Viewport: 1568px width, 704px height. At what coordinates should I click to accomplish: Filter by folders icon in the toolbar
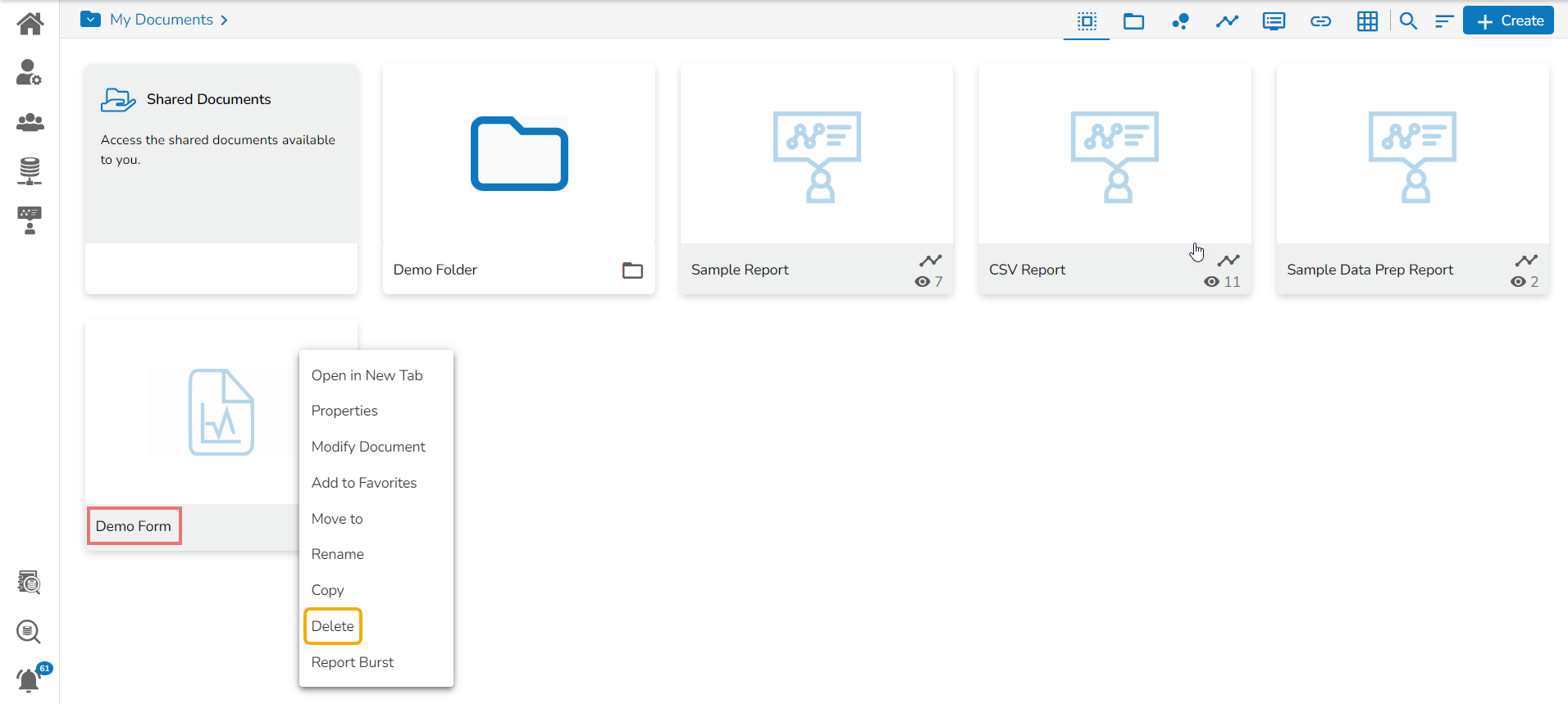pos(1133,21)
